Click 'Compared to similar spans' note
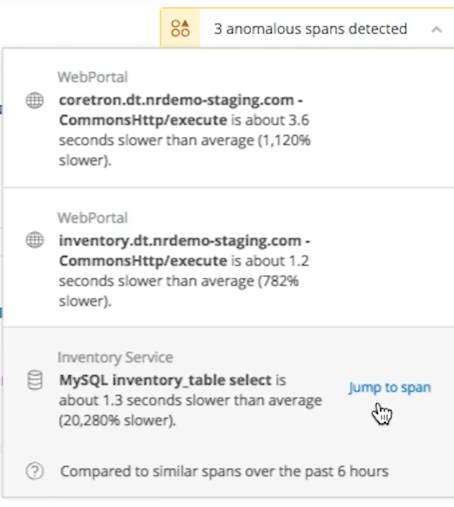454x507 pixels. tap(224, 471)
